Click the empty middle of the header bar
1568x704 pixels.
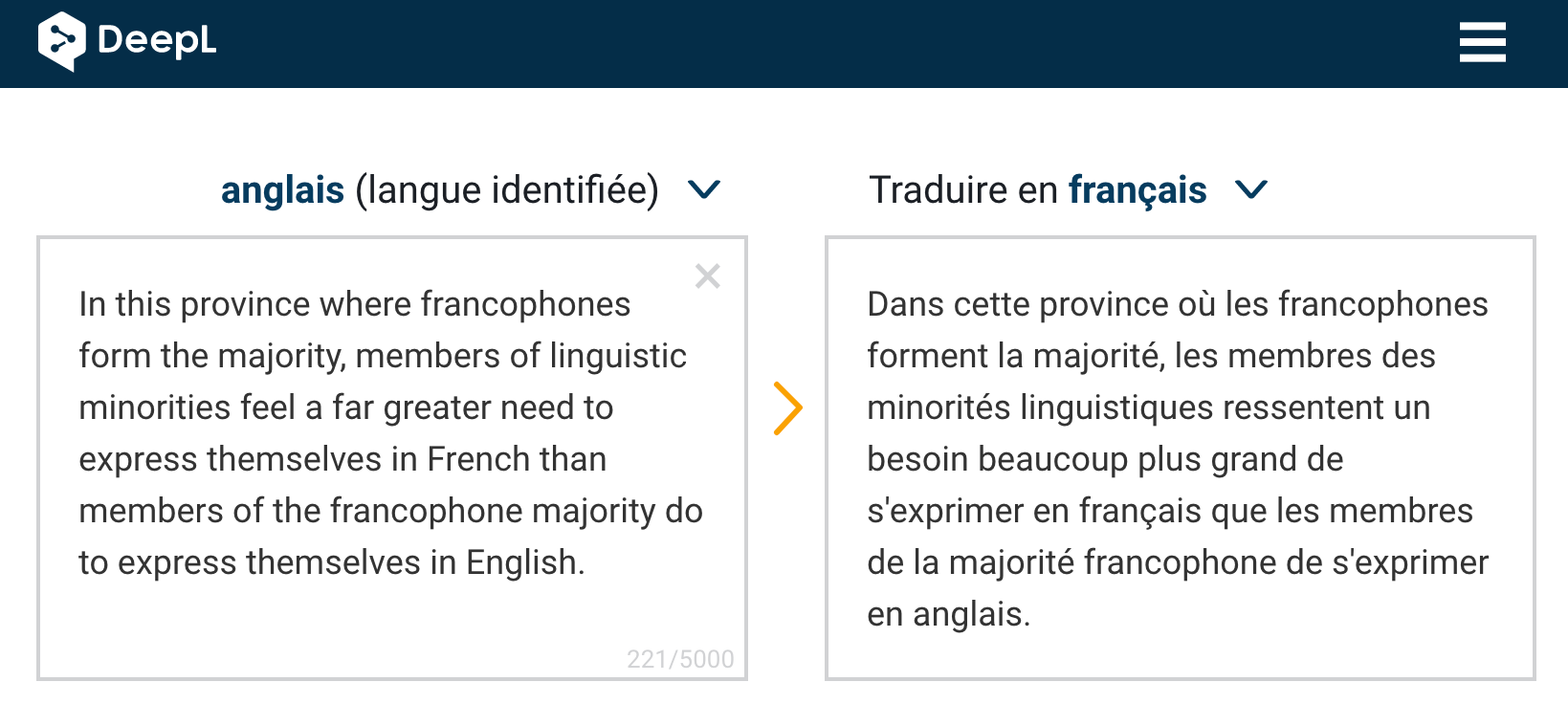pos(813,43)
